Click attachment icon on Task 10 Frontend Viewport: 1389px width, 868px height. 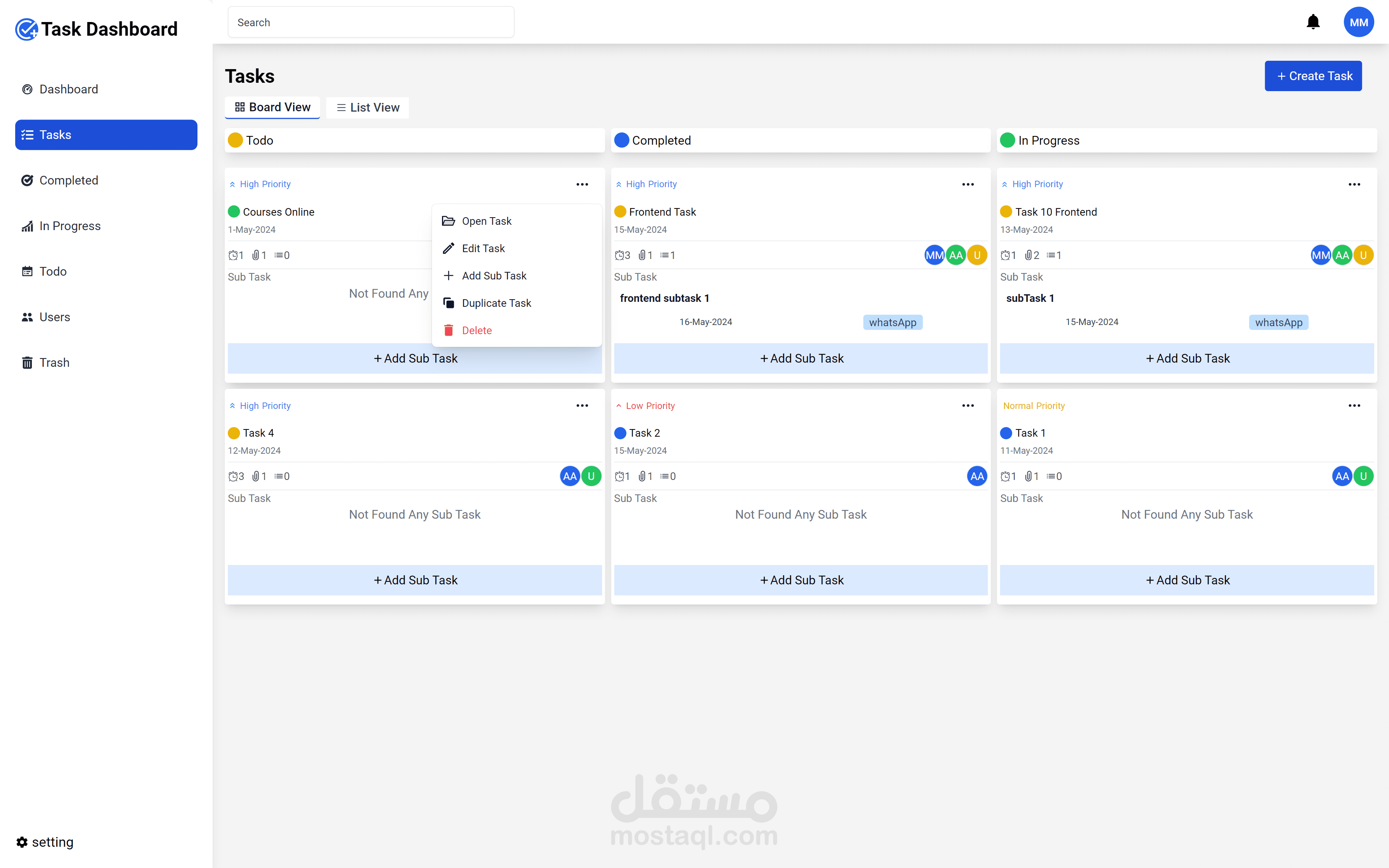point(1029,255)
